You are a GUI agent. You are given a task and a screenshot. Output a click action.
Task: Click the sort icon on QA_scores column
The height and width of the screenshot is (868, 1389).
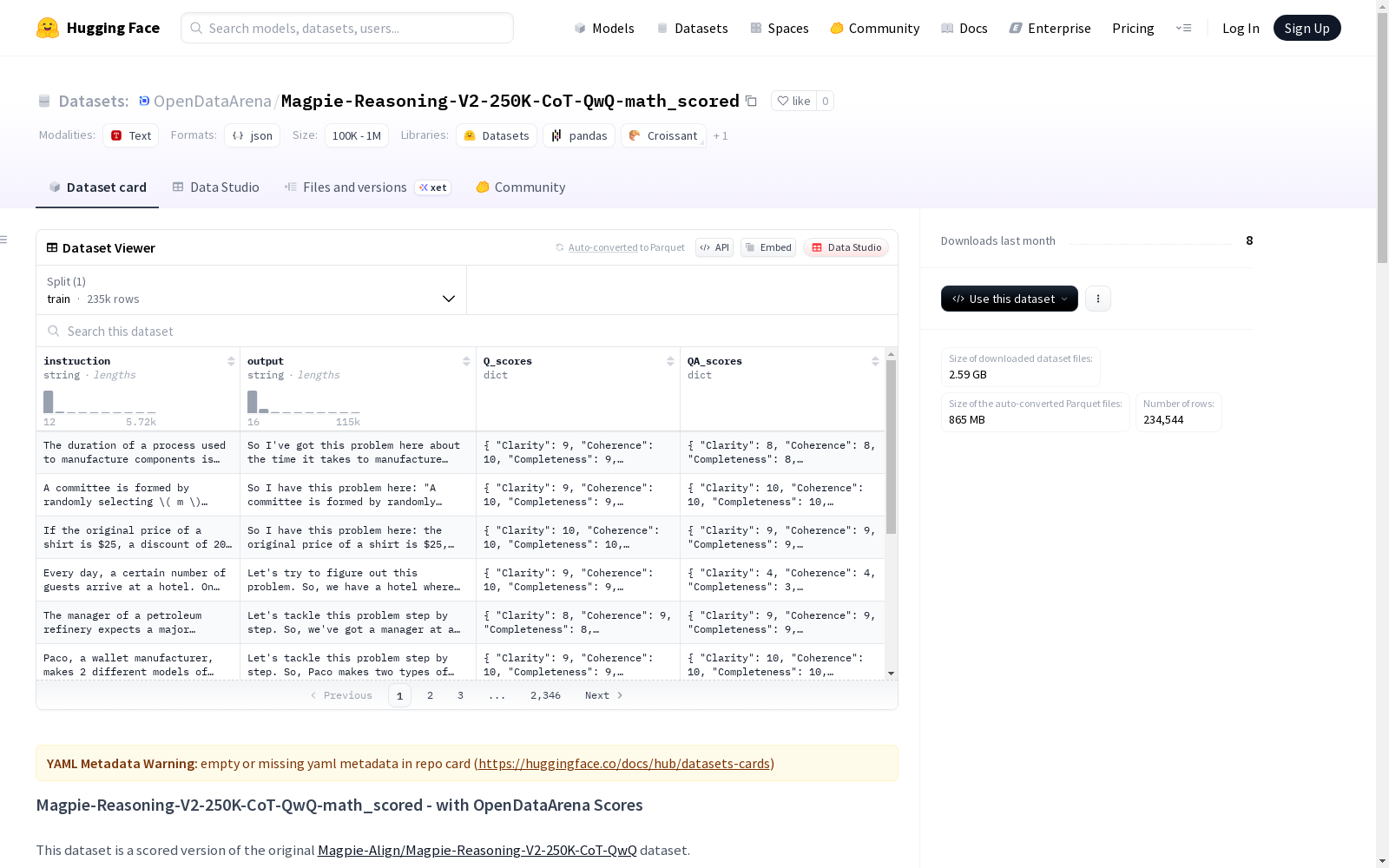click(875, 361)
